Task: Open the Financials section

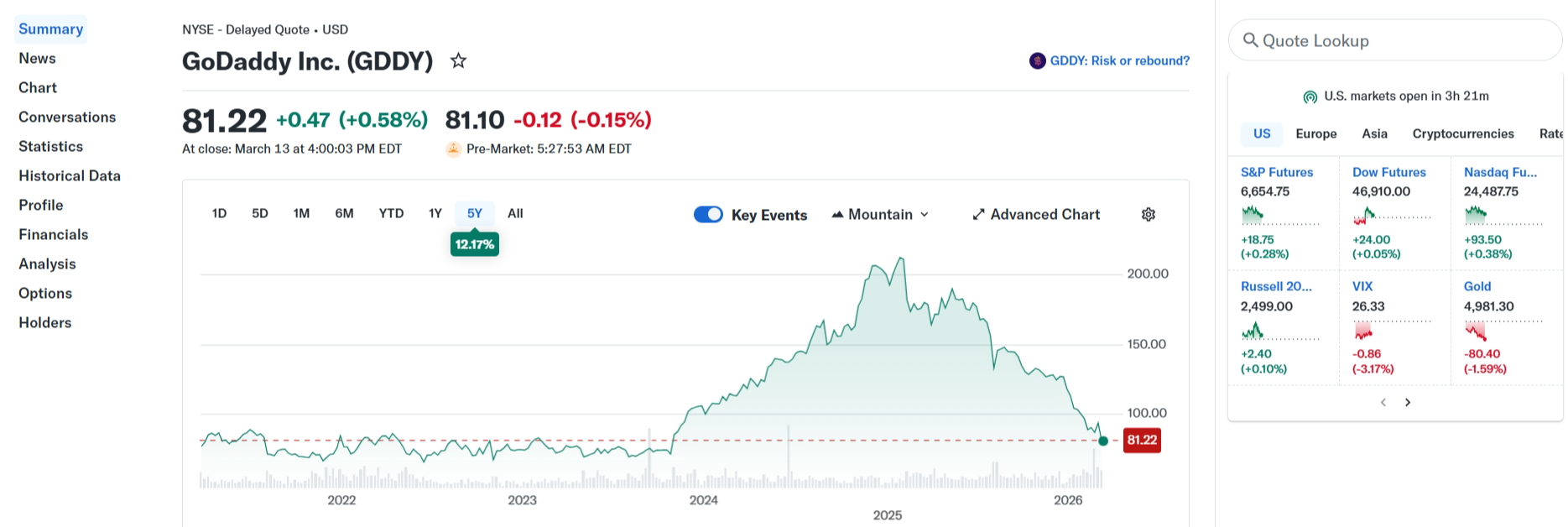Action: click(54, 235)
